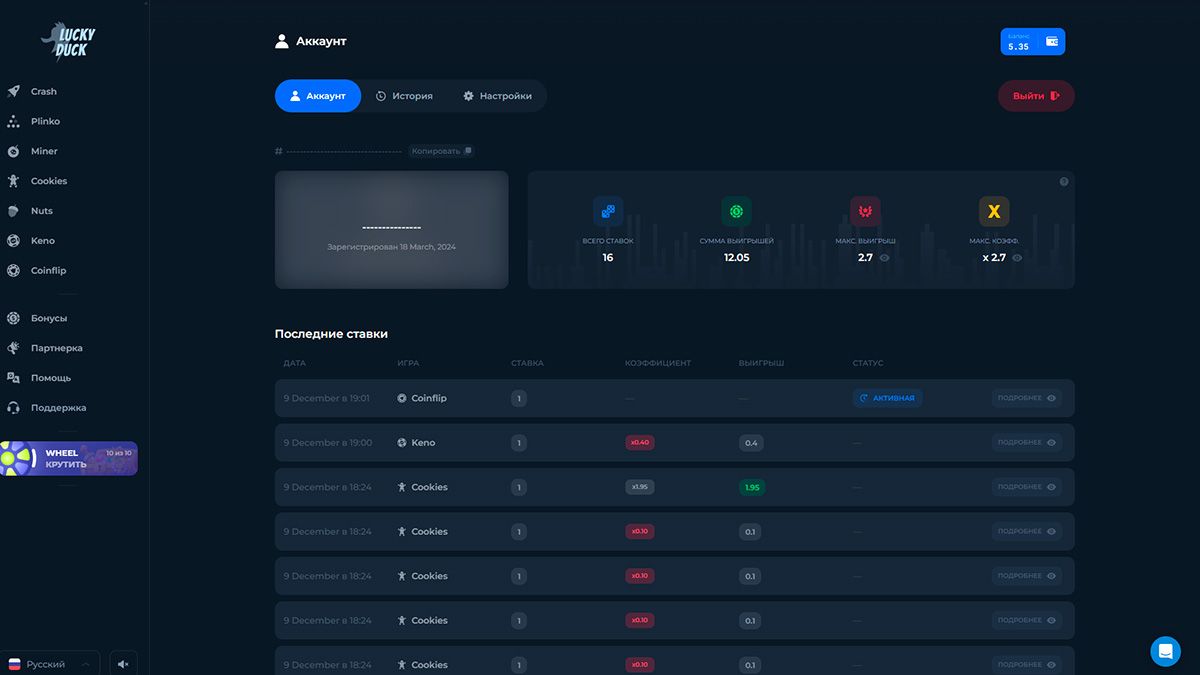
Task: Spin the Wheel Крутить banner
Action: click(x=69, y=459)
